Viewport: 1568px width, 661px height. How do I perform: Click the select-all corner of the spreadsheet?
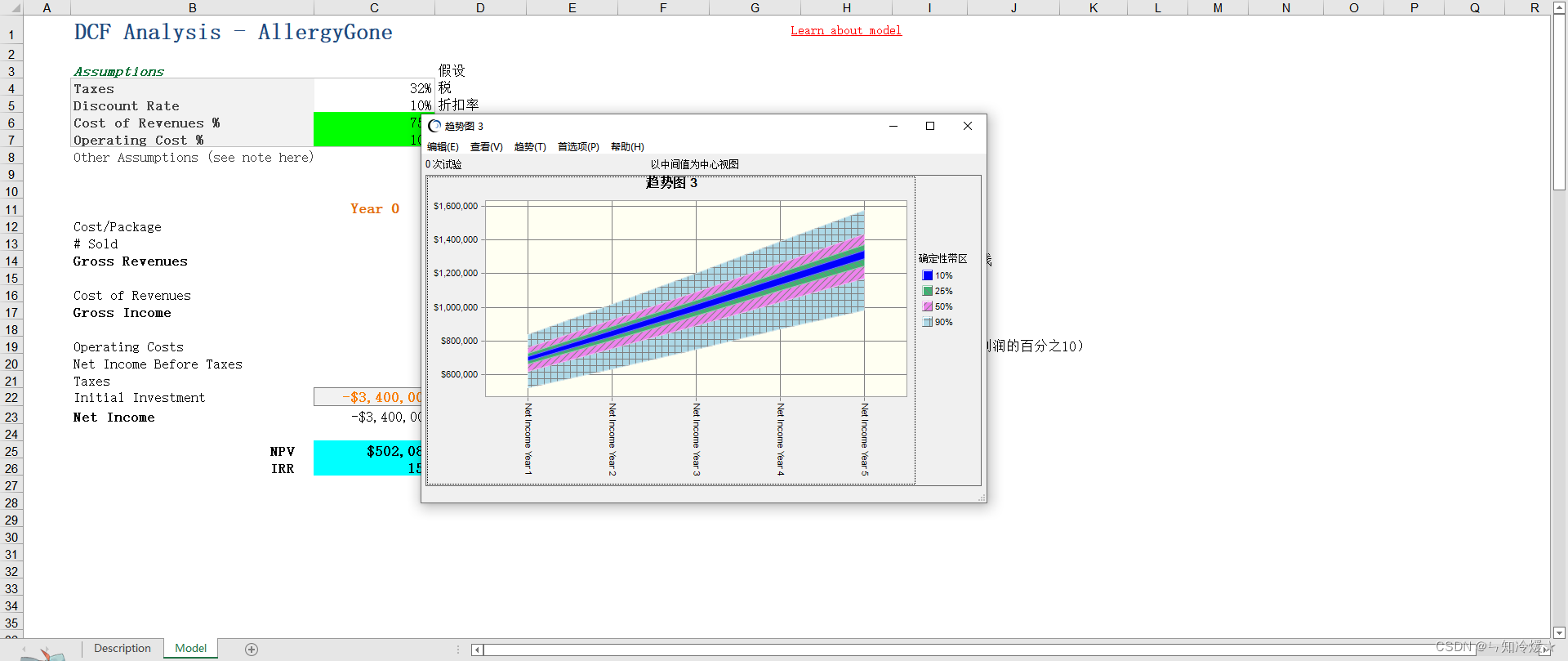coord(11,7)
